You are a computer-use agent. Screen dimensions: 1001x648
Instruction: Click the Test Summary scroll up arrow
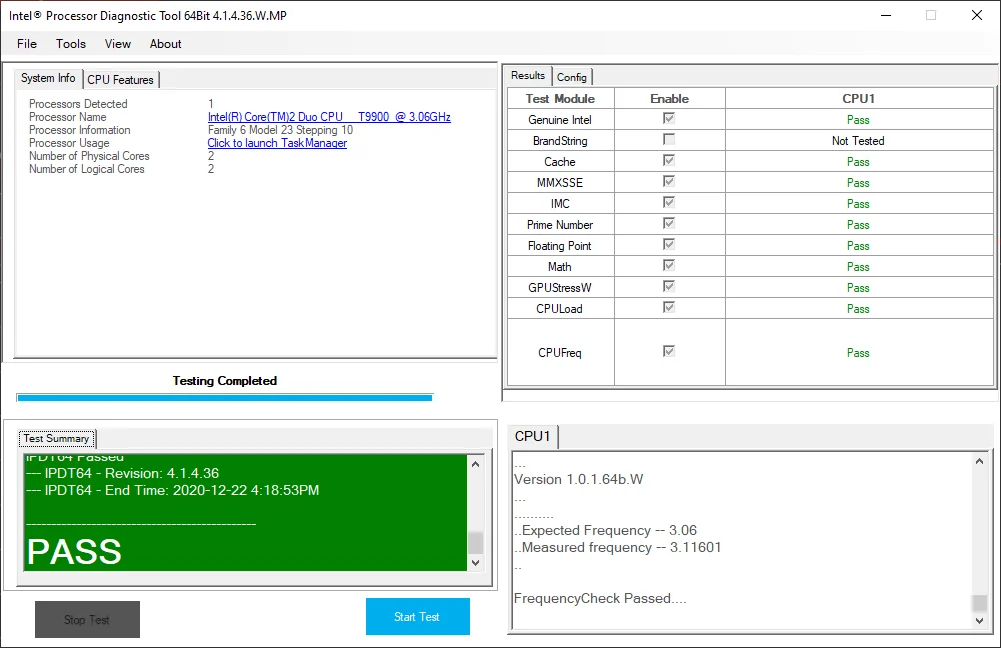(476, 464)
